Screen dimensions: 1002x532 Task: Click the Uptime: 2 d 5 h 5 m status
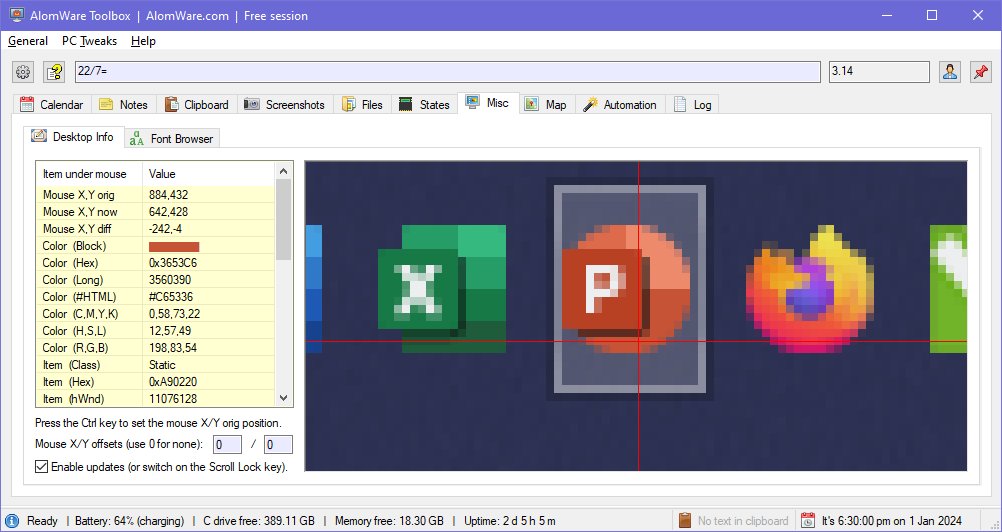click(510, 521)
